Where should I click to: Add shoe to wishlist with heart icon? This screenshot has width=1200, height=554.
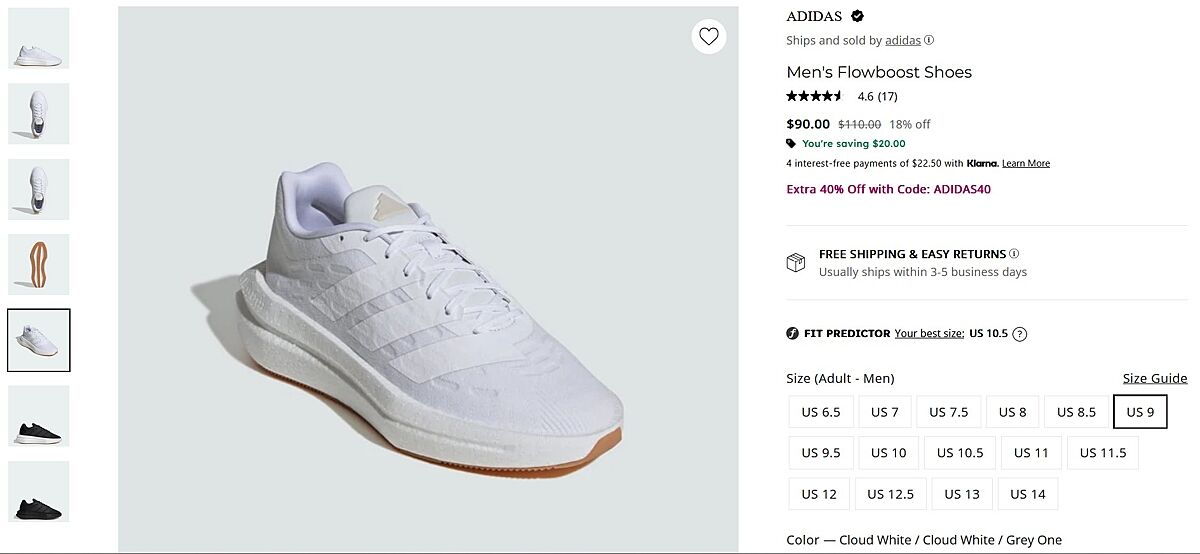(x=709, y=37)
